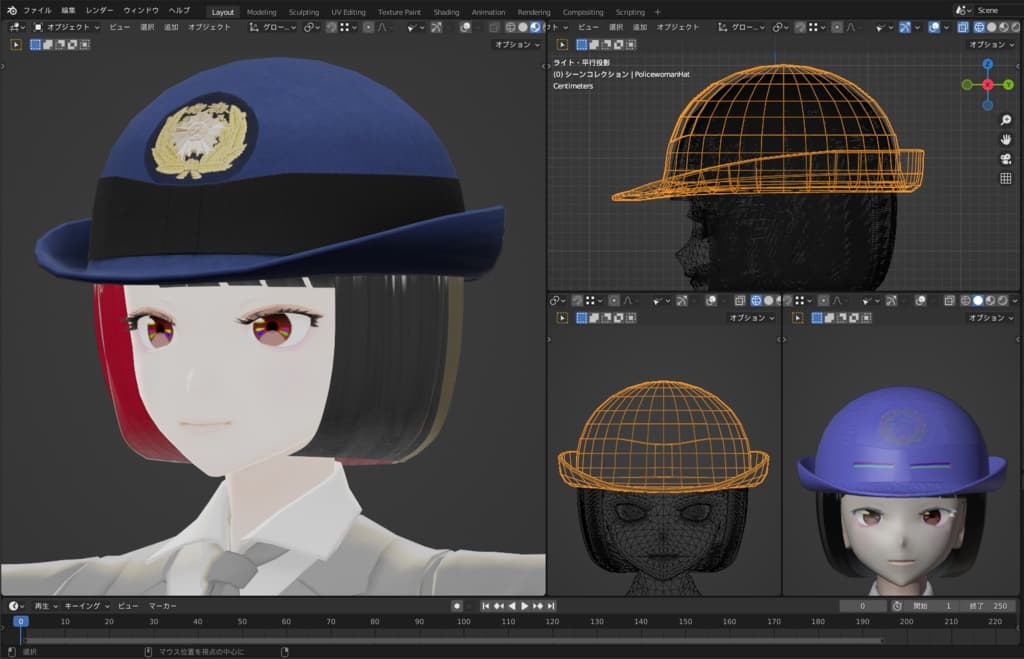Image resolution: width=1024 pixels, height=659 pixels.
Task: Toggle X-ray mode in the viewport header
Action: (x=493, y=28)
